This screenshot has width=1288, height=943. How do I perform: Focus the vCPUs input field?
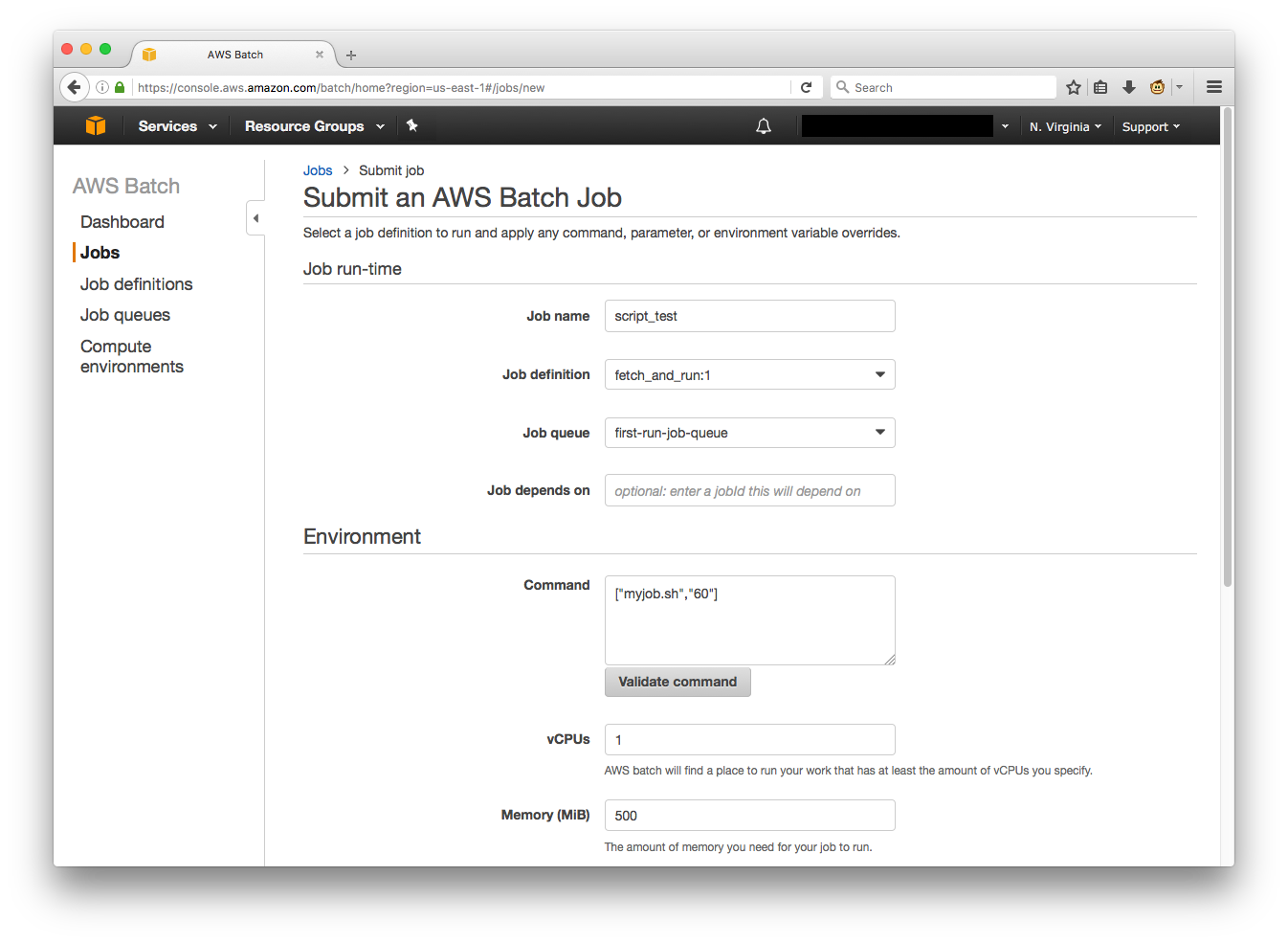coord(749,739)
